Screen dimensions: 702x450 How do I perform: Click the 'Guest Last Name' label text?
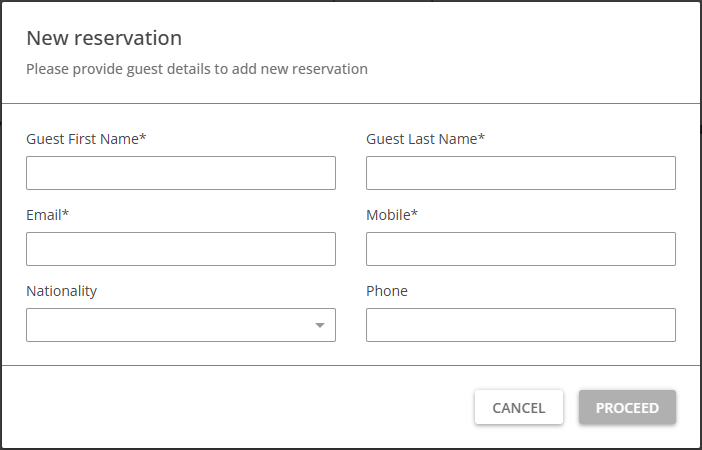pos(422,139)
